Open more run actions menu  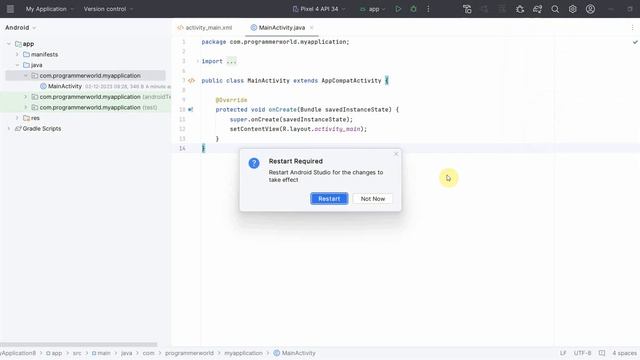click(x=428, y=9)
